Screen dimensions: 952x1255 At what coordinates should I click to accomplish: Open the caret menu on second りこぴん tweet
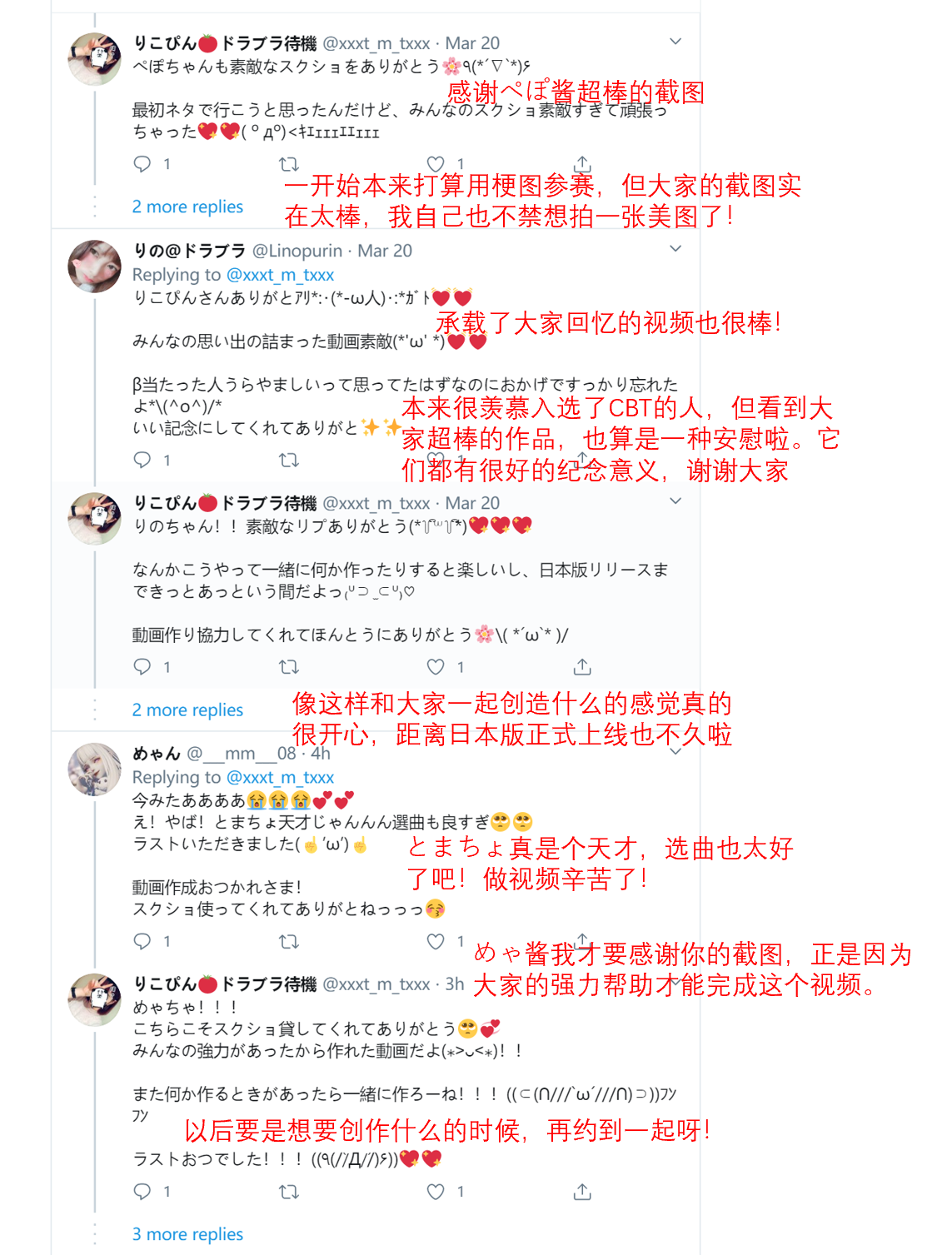(x=675, y=501)
